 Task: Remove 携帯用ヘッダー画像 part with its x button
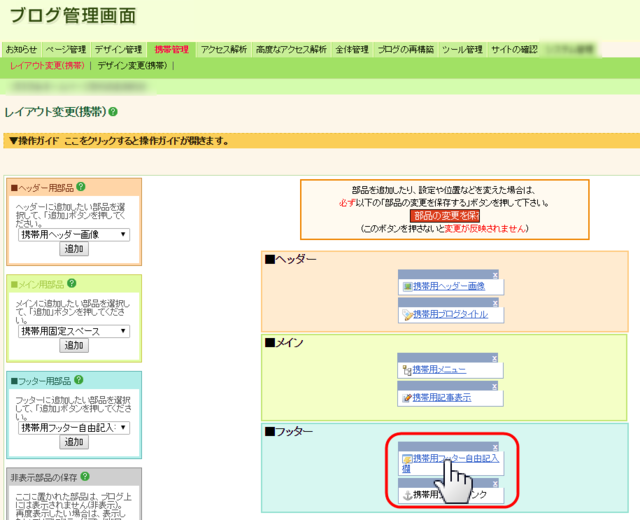click(494, 275)
